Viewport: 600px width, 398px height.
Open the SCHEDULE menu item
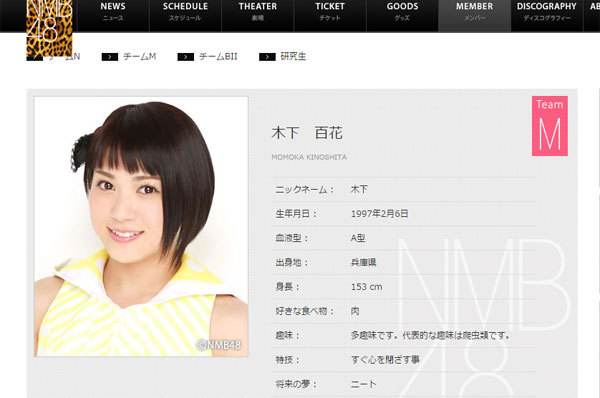click(185, 16)
